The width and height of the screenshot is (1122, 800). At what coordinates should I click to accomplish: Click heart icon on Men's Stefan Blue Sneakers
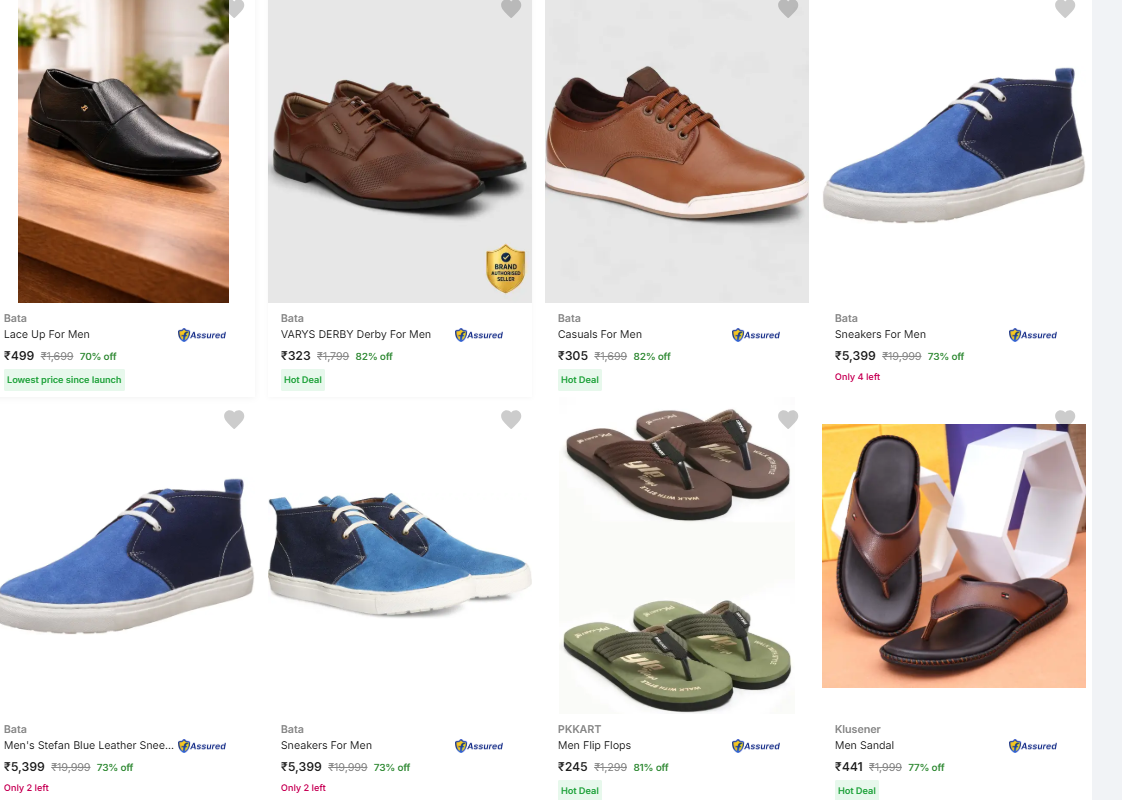pyautogui.click(x=234, y=419)
